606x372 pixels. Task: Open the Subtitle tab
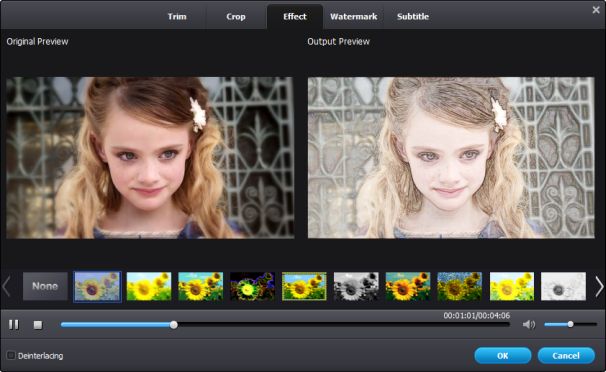coord(413,17)
